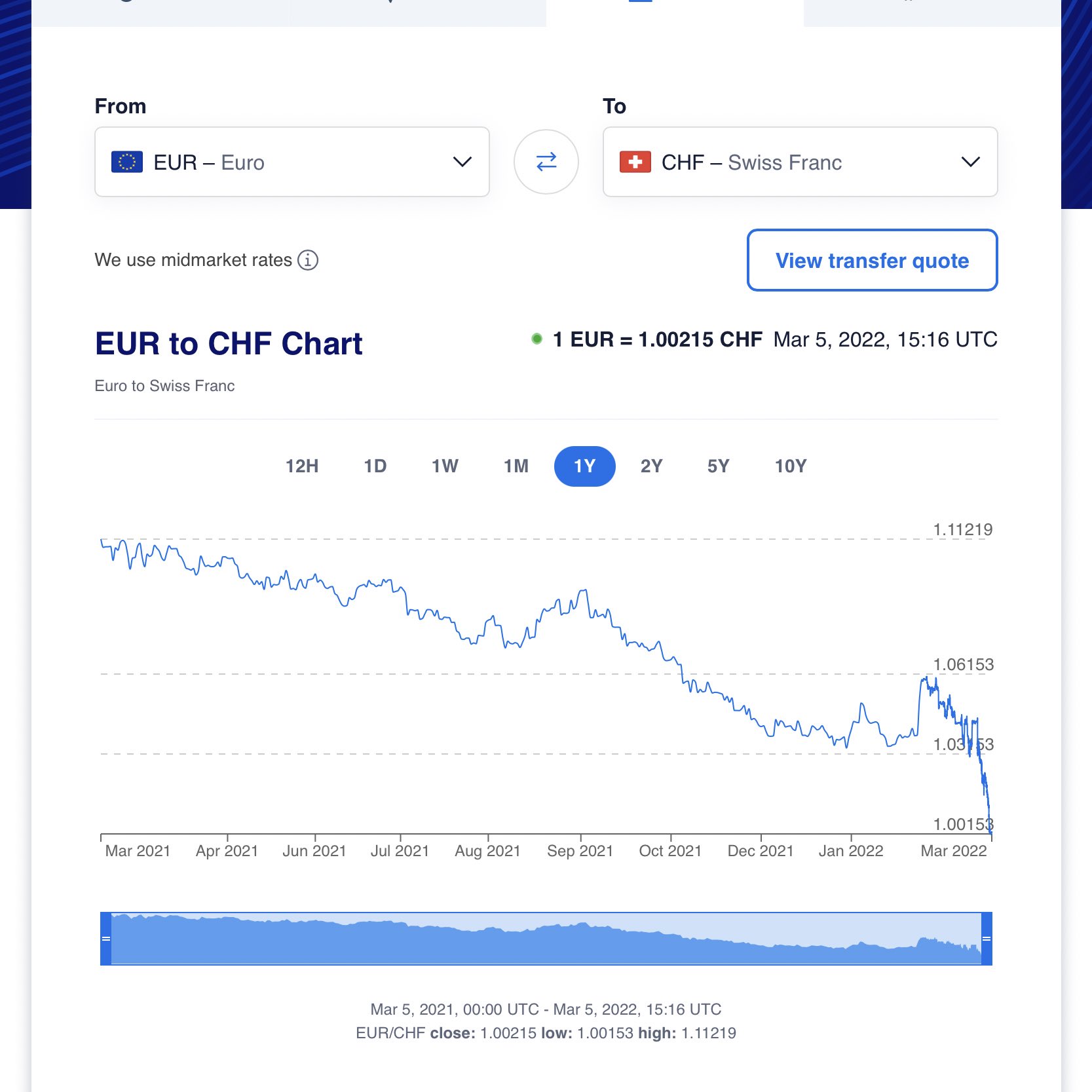Open the To currency CHF dropdown
Screen dimensions: 1092x1092
click(799, 162)
